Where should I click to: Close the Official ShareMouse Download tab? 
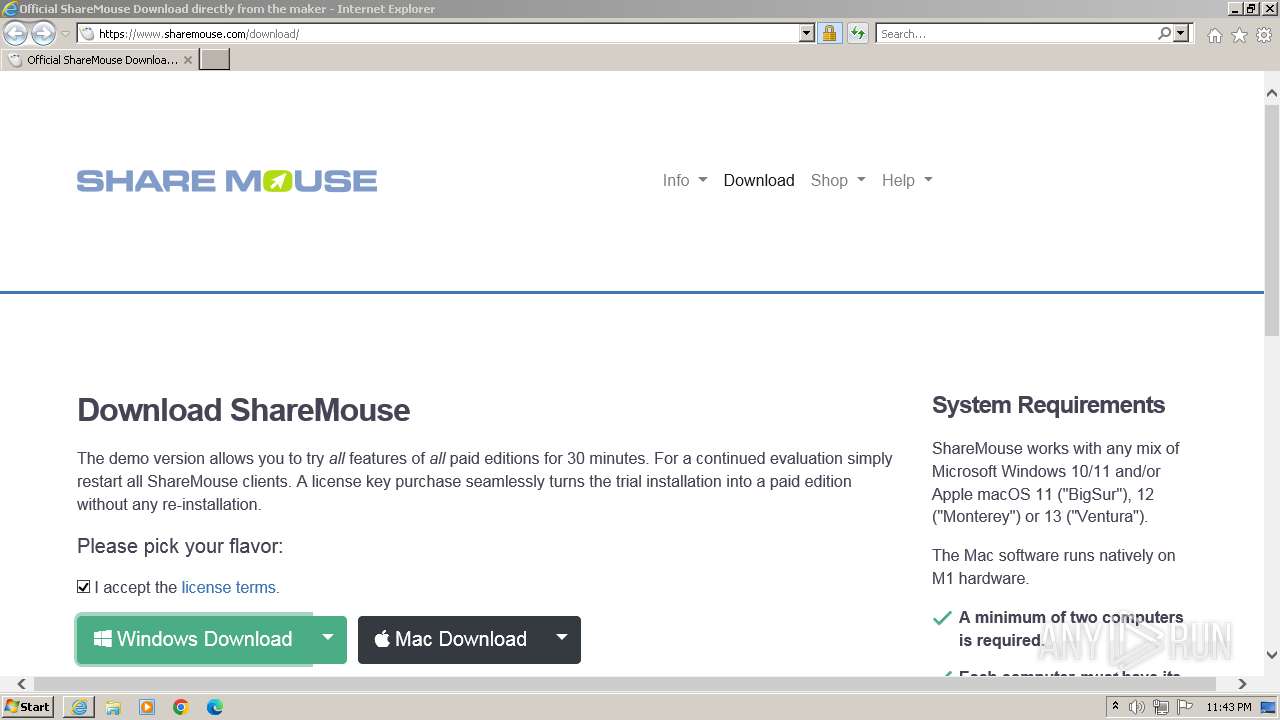(x=188, y=60)
